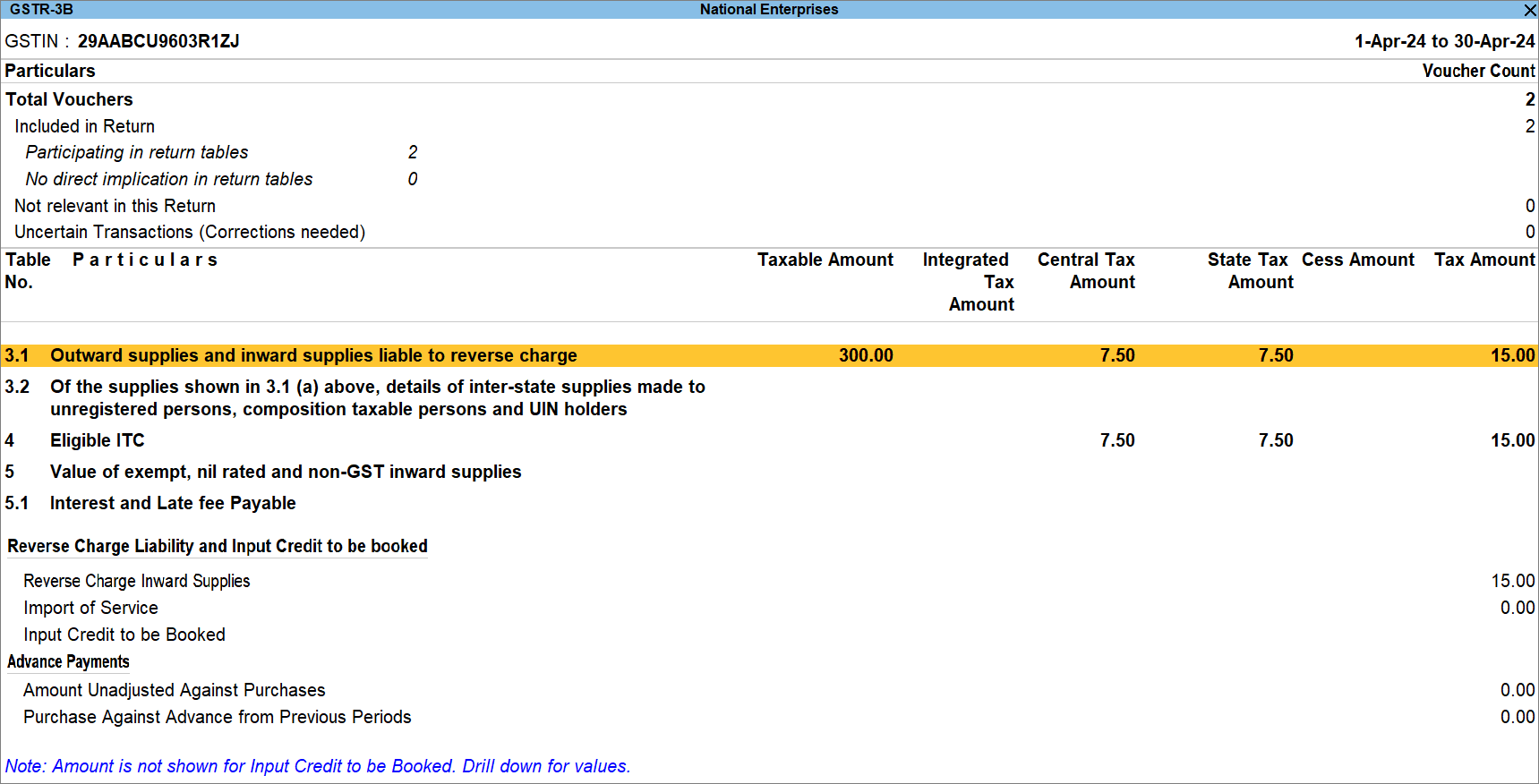Screen dimensions: 1539x784
Task: Open Included in Return details
Action: tap(84, 126)
